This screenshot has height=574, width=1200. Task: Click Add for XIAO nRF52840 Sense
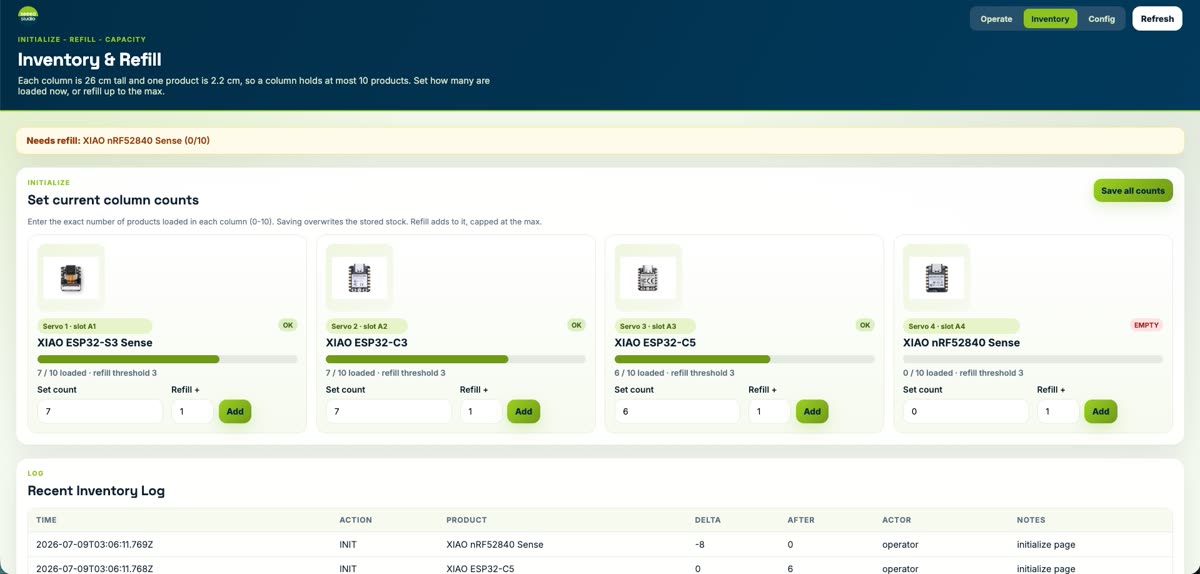pyautogui.click(x=1100, y=411)
